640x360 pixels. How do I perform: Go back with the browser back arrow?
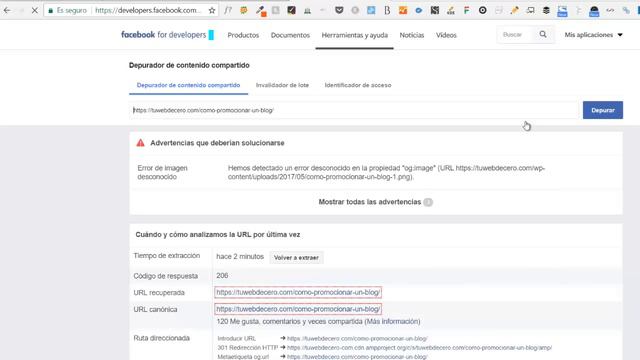pos(7,11)
